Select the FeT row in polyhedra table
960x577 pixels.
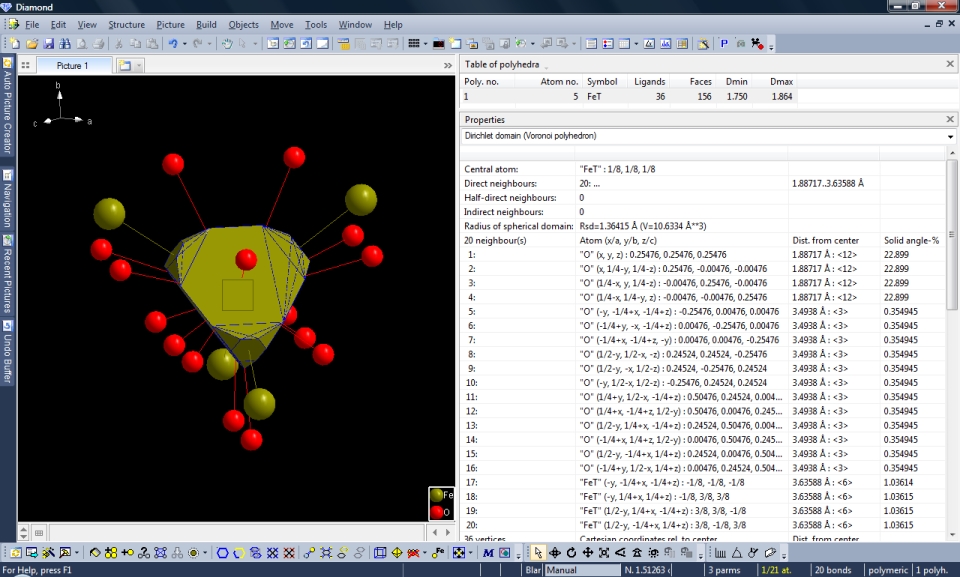(x=594, y=97)
